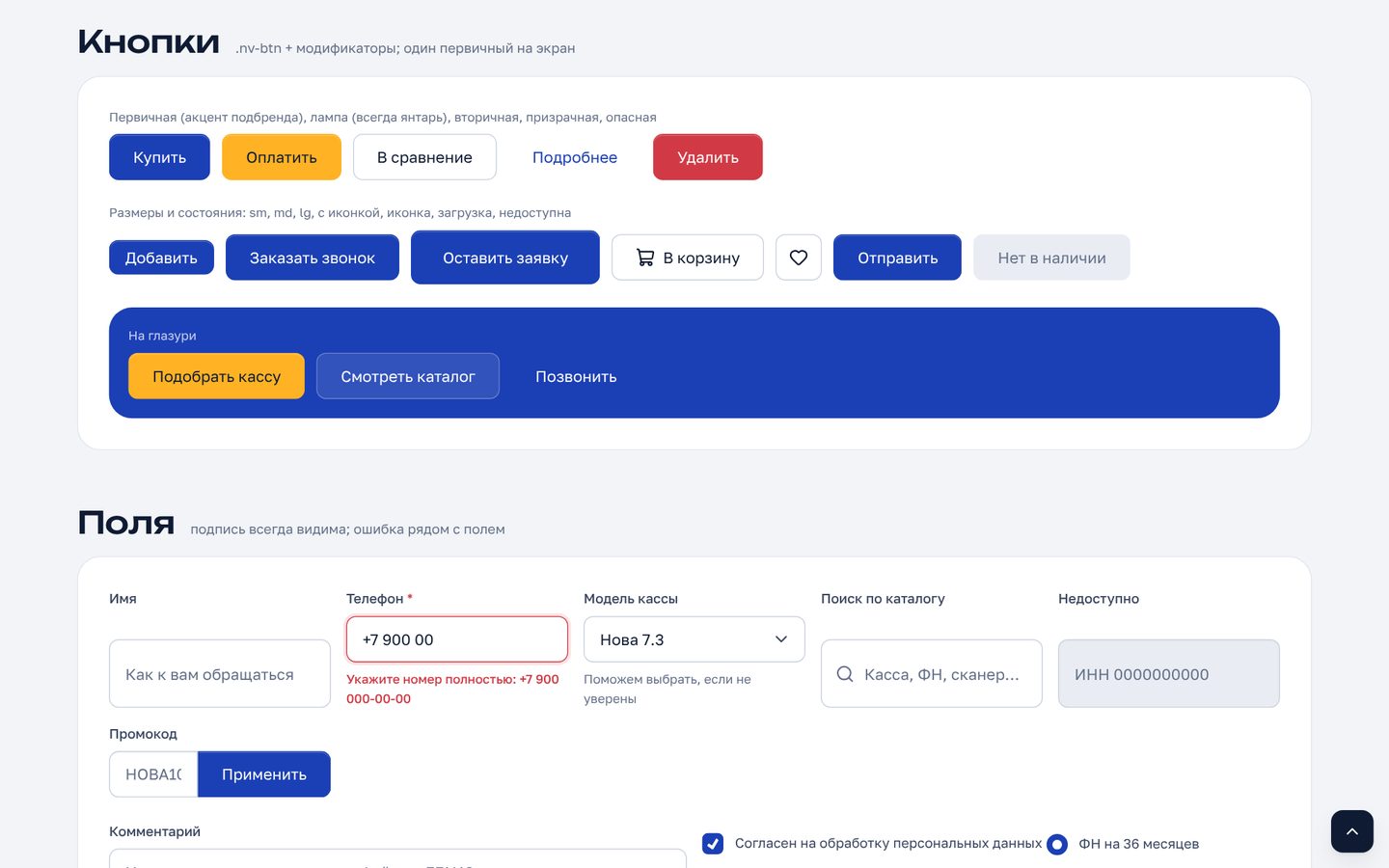Open the Подробнее link
This screenshot has width=1389, height=868.
575,157
